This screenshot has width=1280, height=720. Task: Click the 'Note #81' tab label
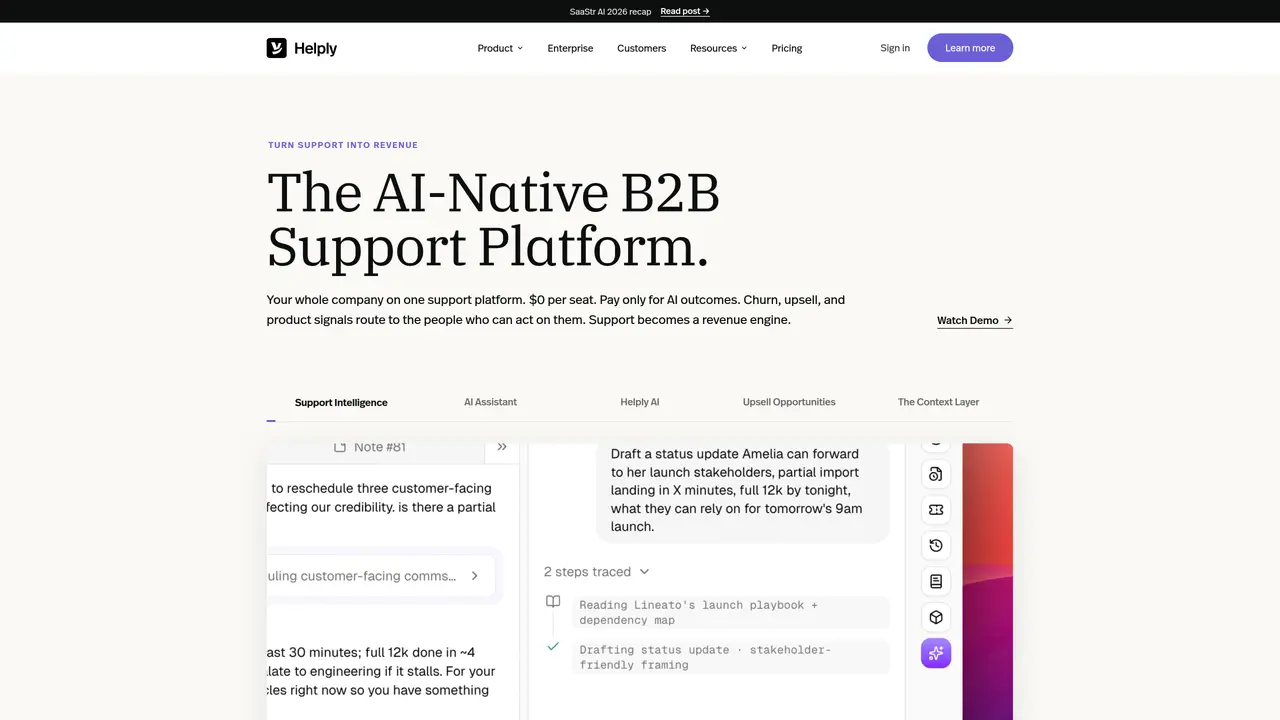click(380, 447)
